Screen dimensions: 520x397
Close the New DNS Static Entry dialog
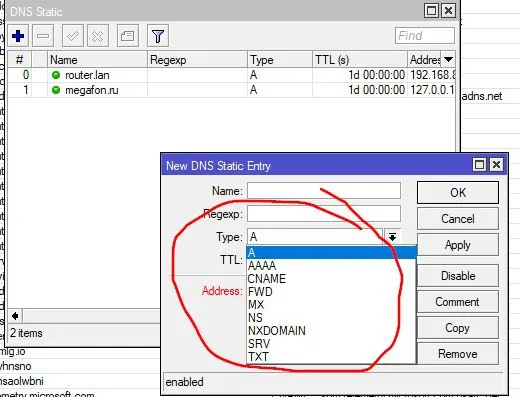(496, 164)
